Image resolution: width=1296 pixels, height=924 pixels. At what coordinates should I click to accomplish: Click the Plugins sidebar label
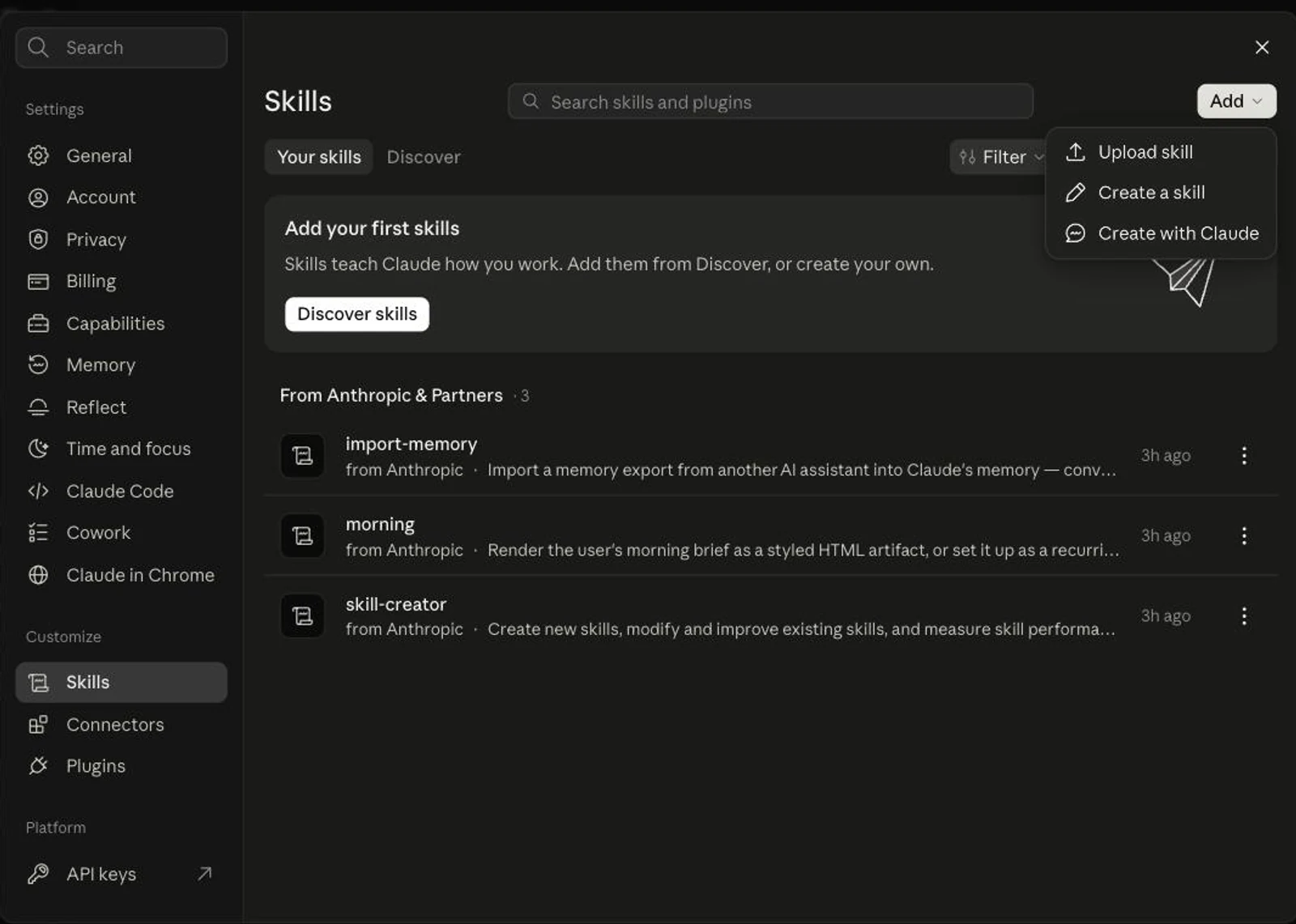(96, 766)
